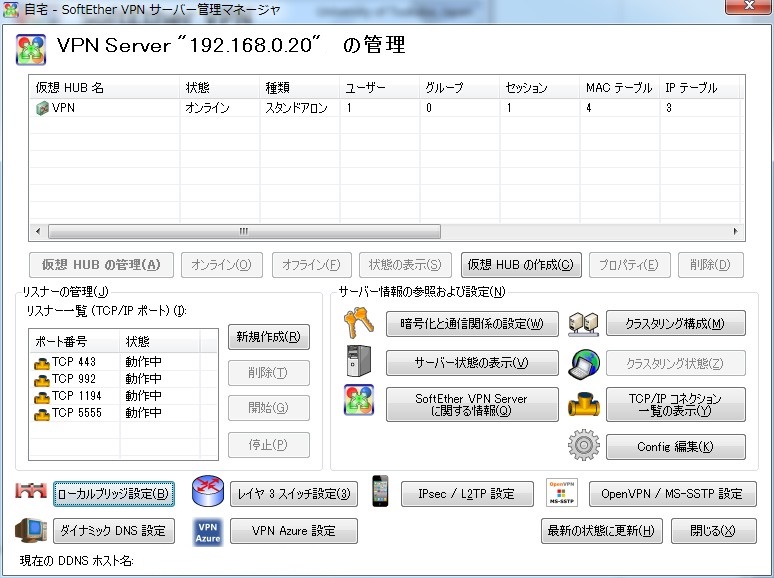Image resolution: width=774 pixels, height=578 pixels.
Task: Sort by ユーザー column header
Action: [380, 88]
